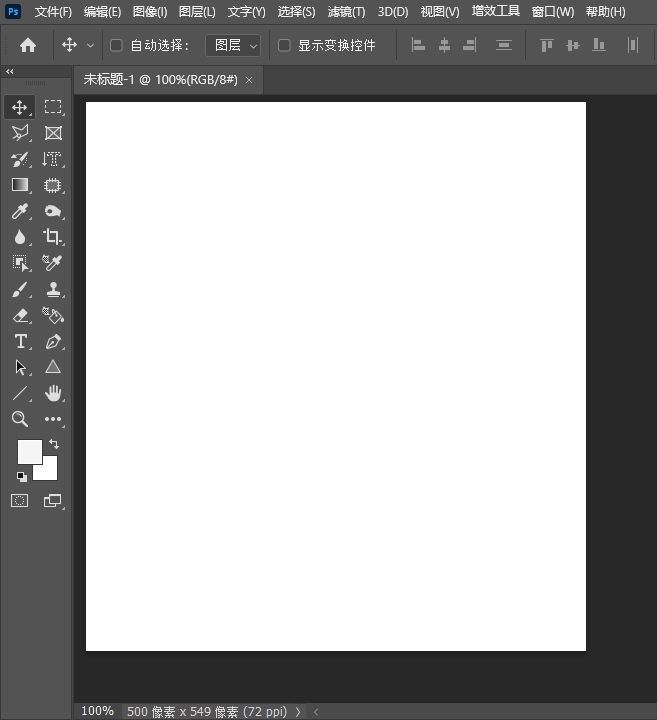Select the 3D Material Eyedropper tool
Screen dimensions: 657x720
pos(52,263)
